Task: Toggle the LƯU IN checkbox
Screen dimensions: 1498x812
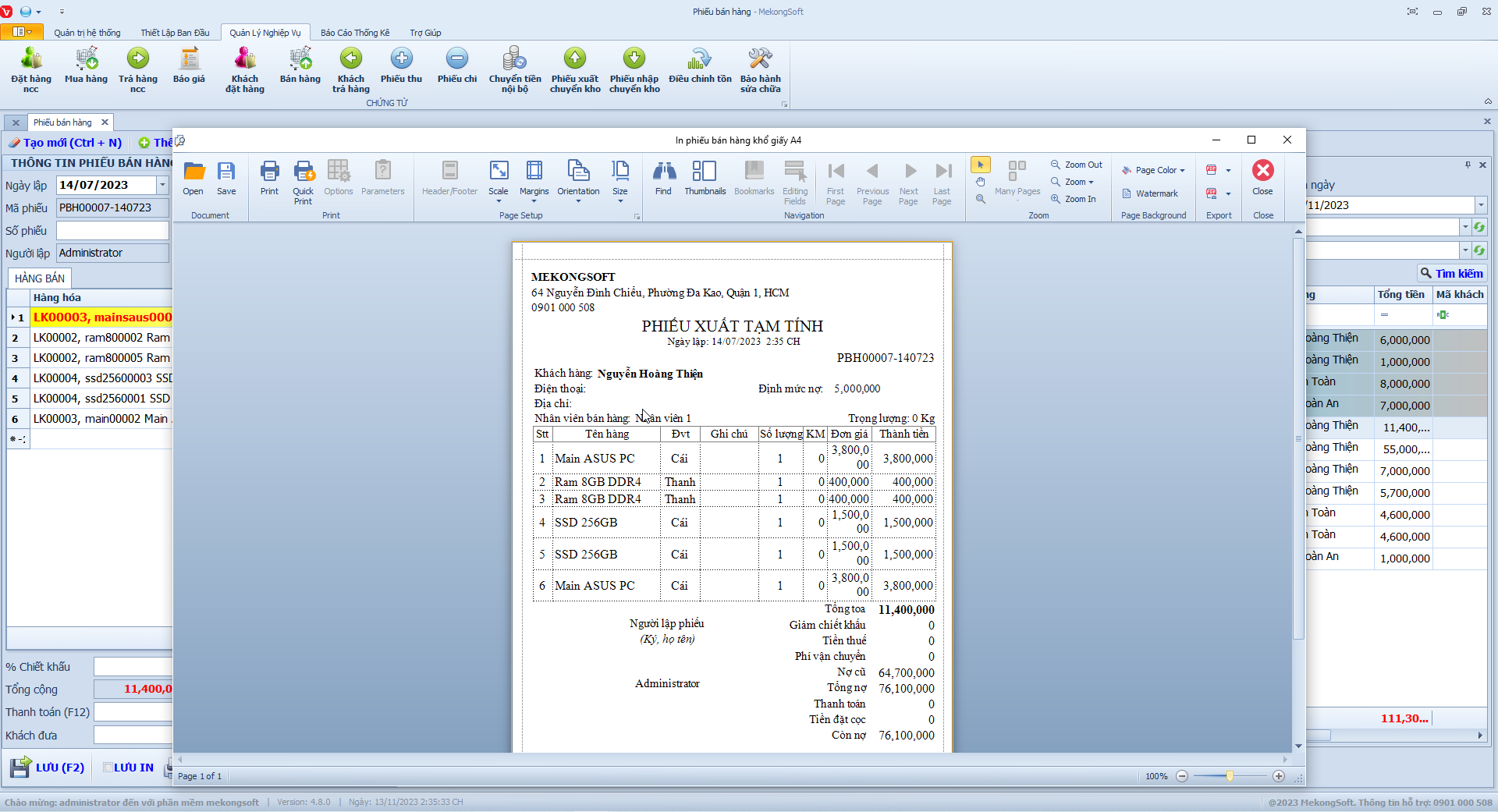Action: (x=108, y=768)
